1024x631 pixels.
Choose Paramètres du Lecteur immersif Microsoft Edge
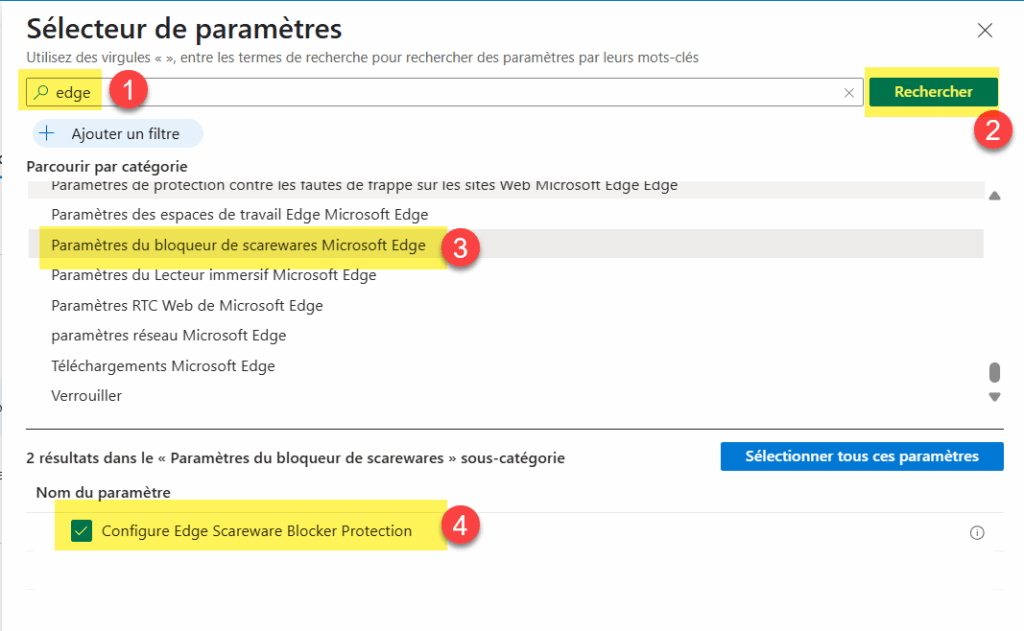pyautogui.click(x=213, y=275)
